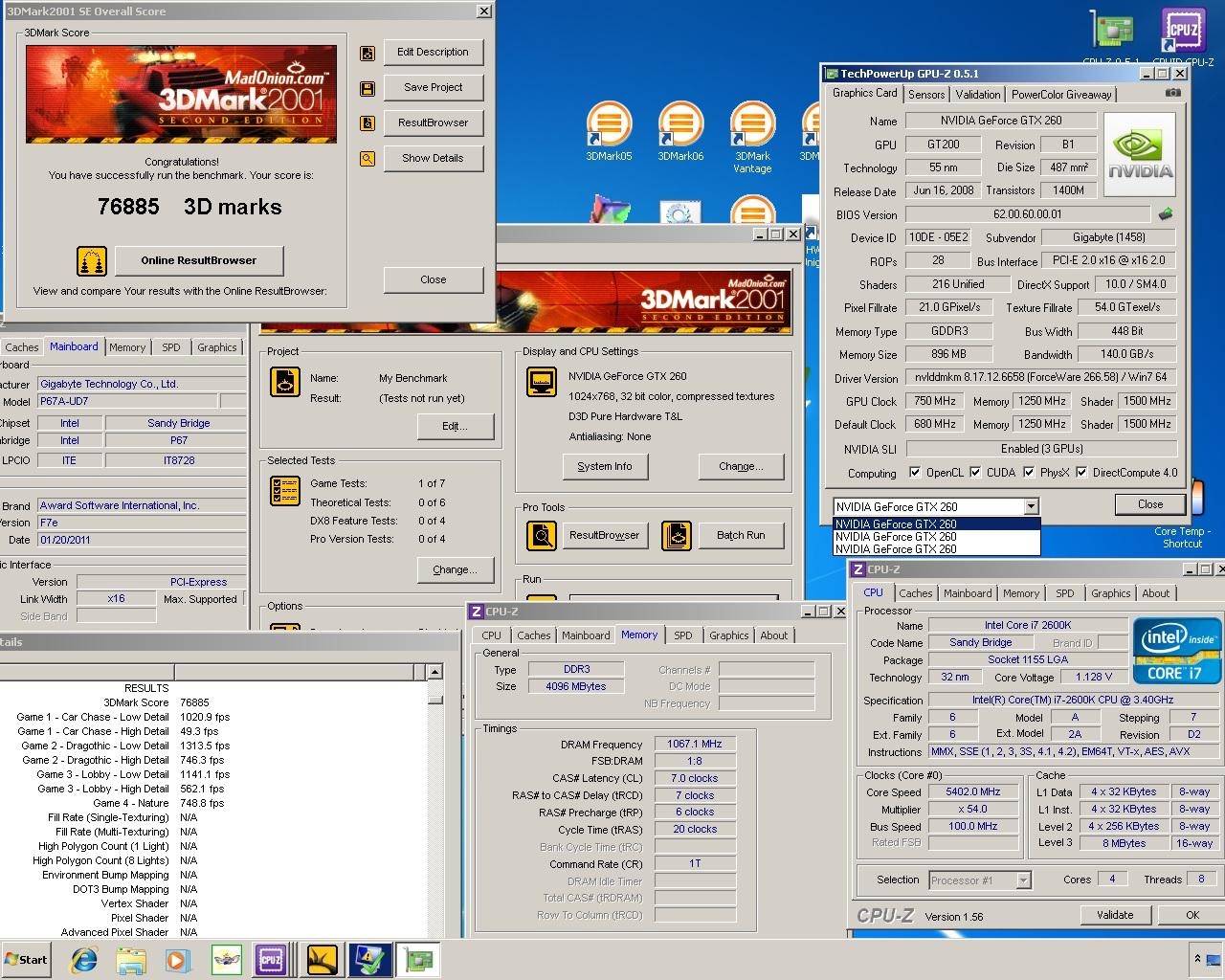
Task: Click OK button in CPU-Z window
Action: click(x=1192, y=915)
